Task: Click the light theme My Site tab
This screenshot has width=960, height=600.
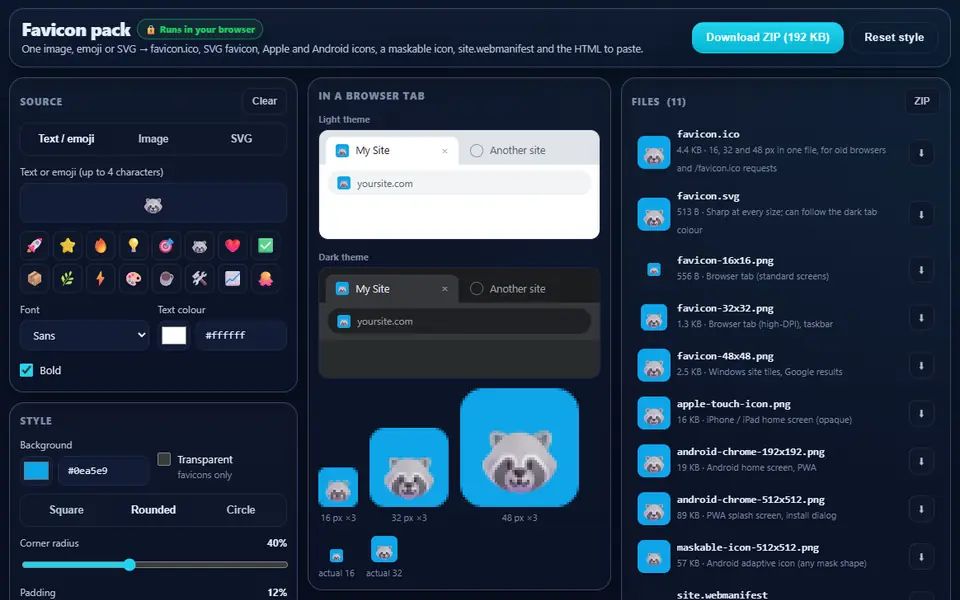Action: tap(392, 151)
